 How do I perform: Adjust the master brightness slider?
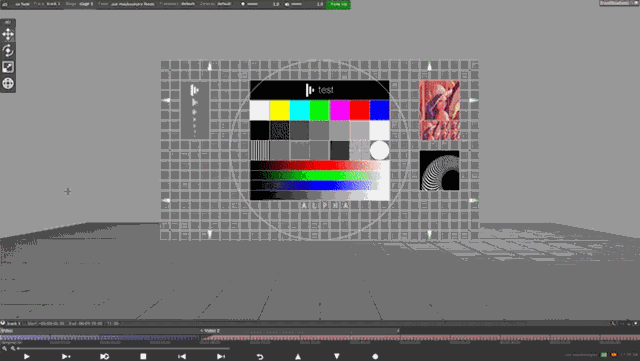[252, 4]
